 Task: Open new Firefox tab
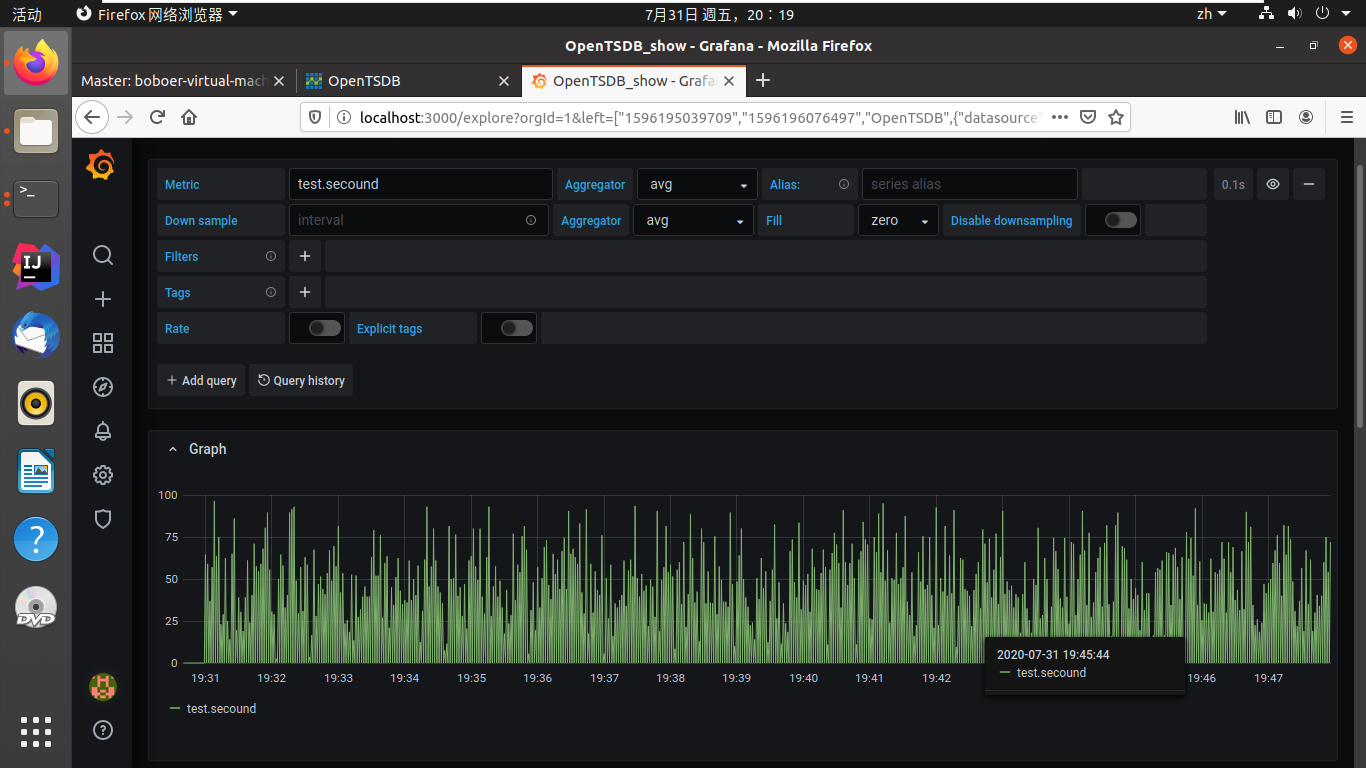[763, 80]
